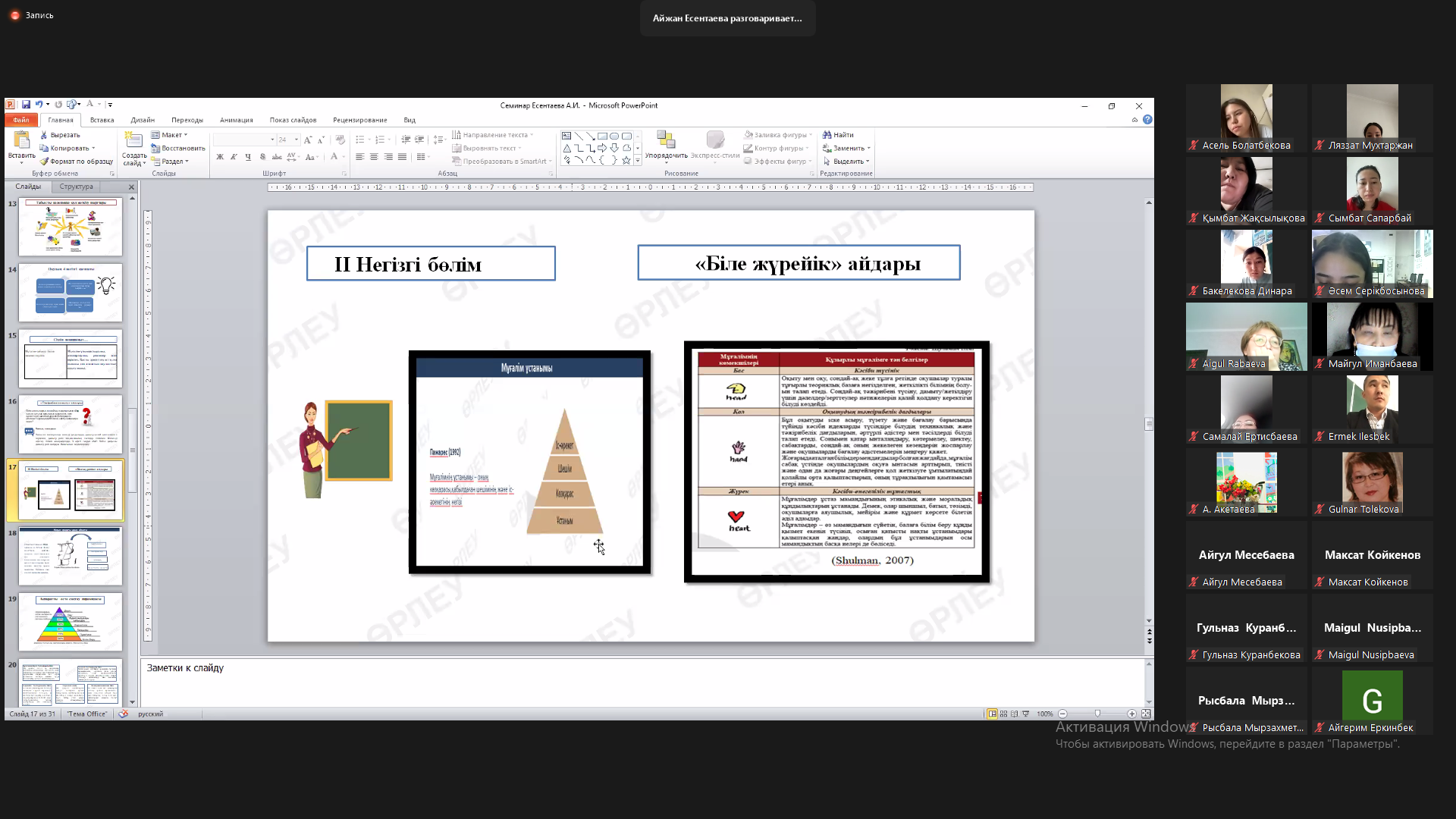Open the font size dropdown
Screen dimensions: 1456x819
coord(297,140)
